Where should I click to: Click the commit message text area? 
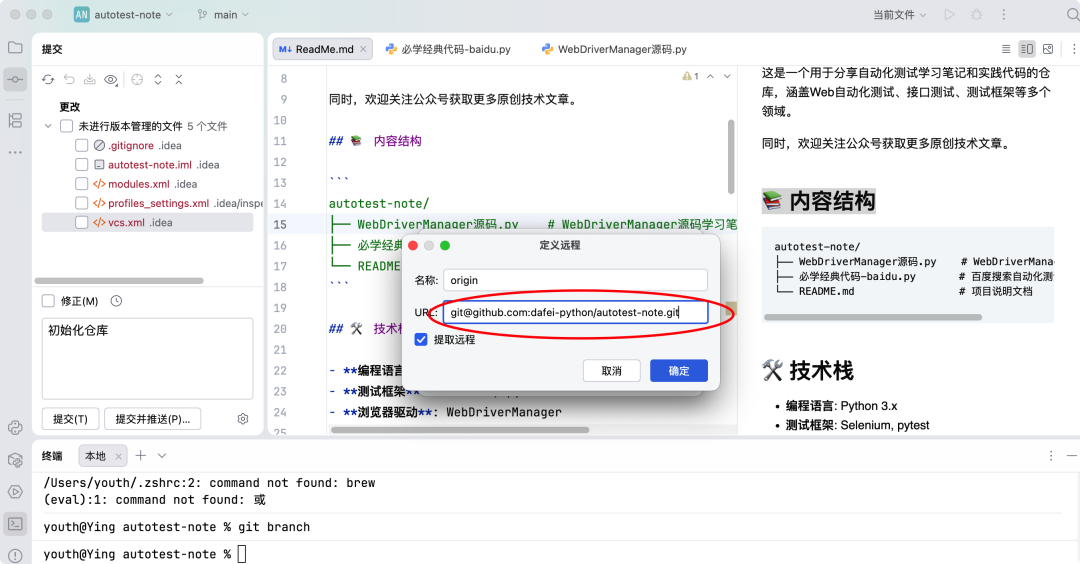click(147, 358)
